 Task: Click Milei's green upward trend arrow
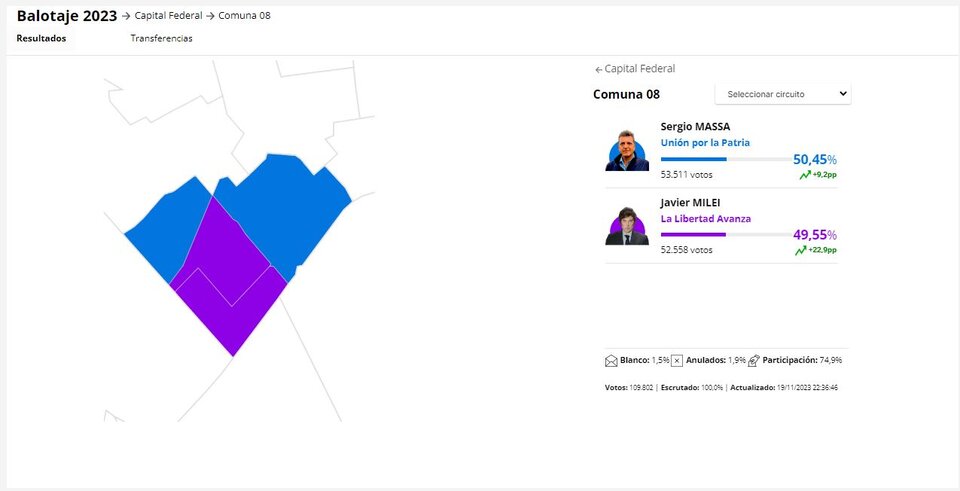click(x=801, y=250)
